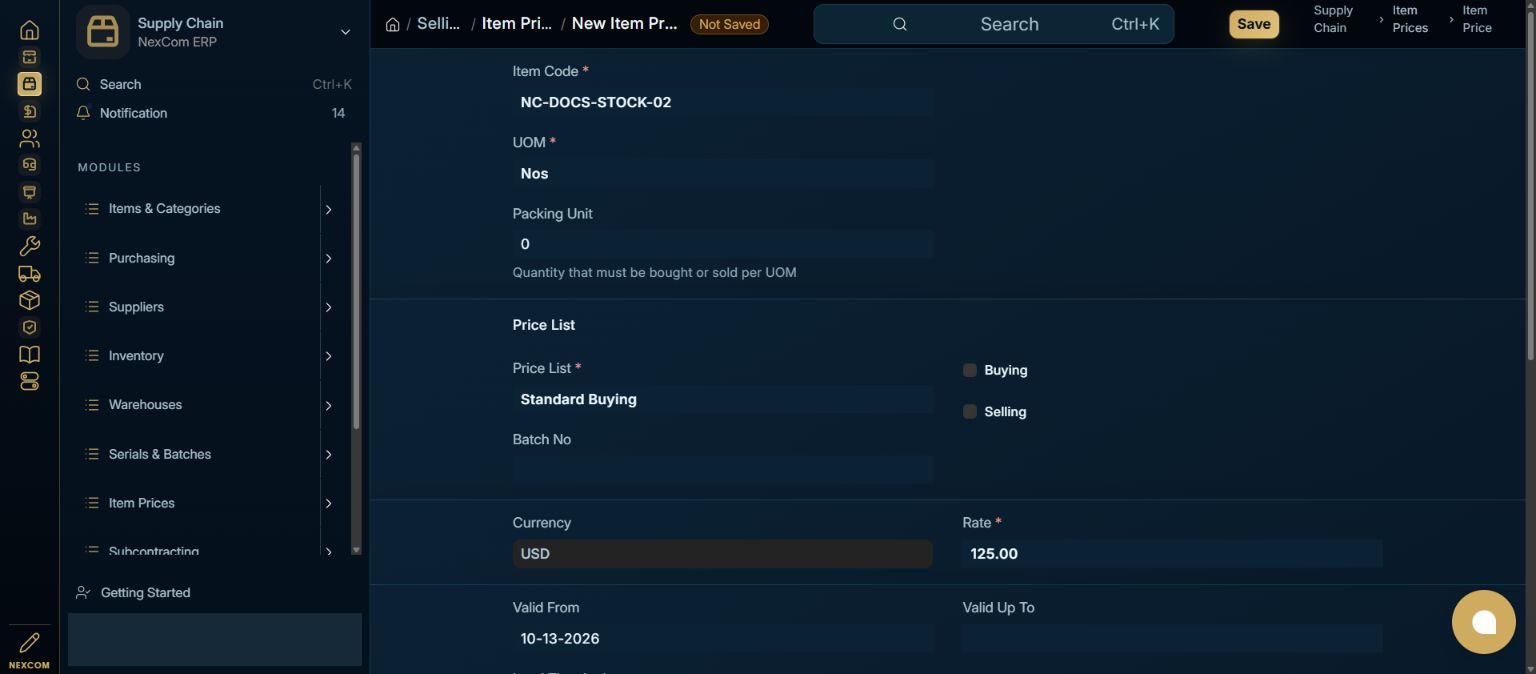This screenshot has height=674, width=1536.
Task: Open the Purchasing module label
Action: tap(141, 258)
